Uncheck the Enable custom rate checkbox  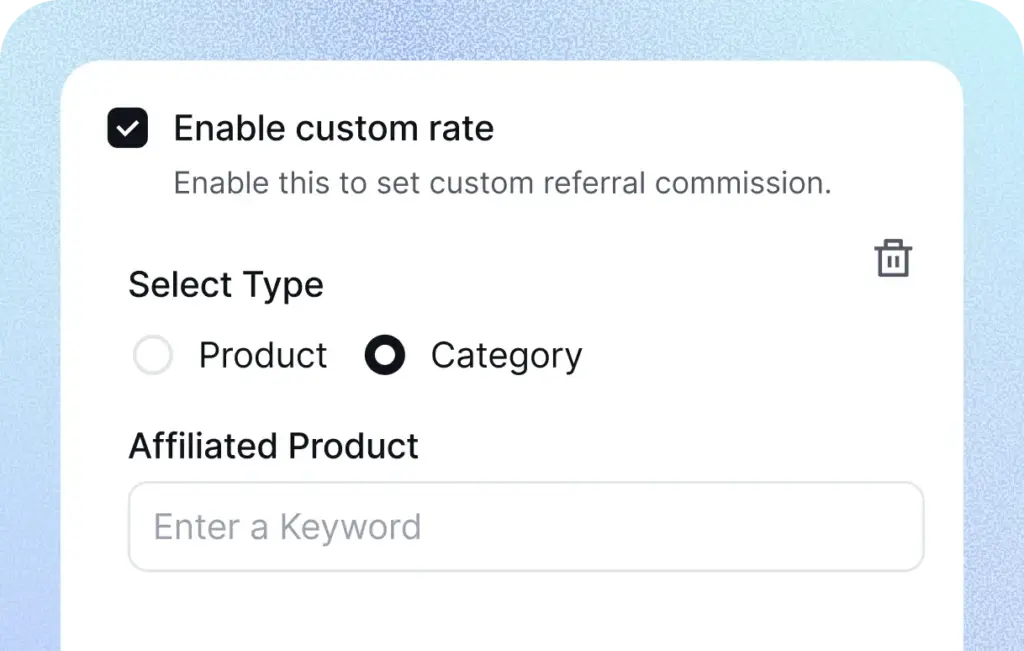(128, 128)
